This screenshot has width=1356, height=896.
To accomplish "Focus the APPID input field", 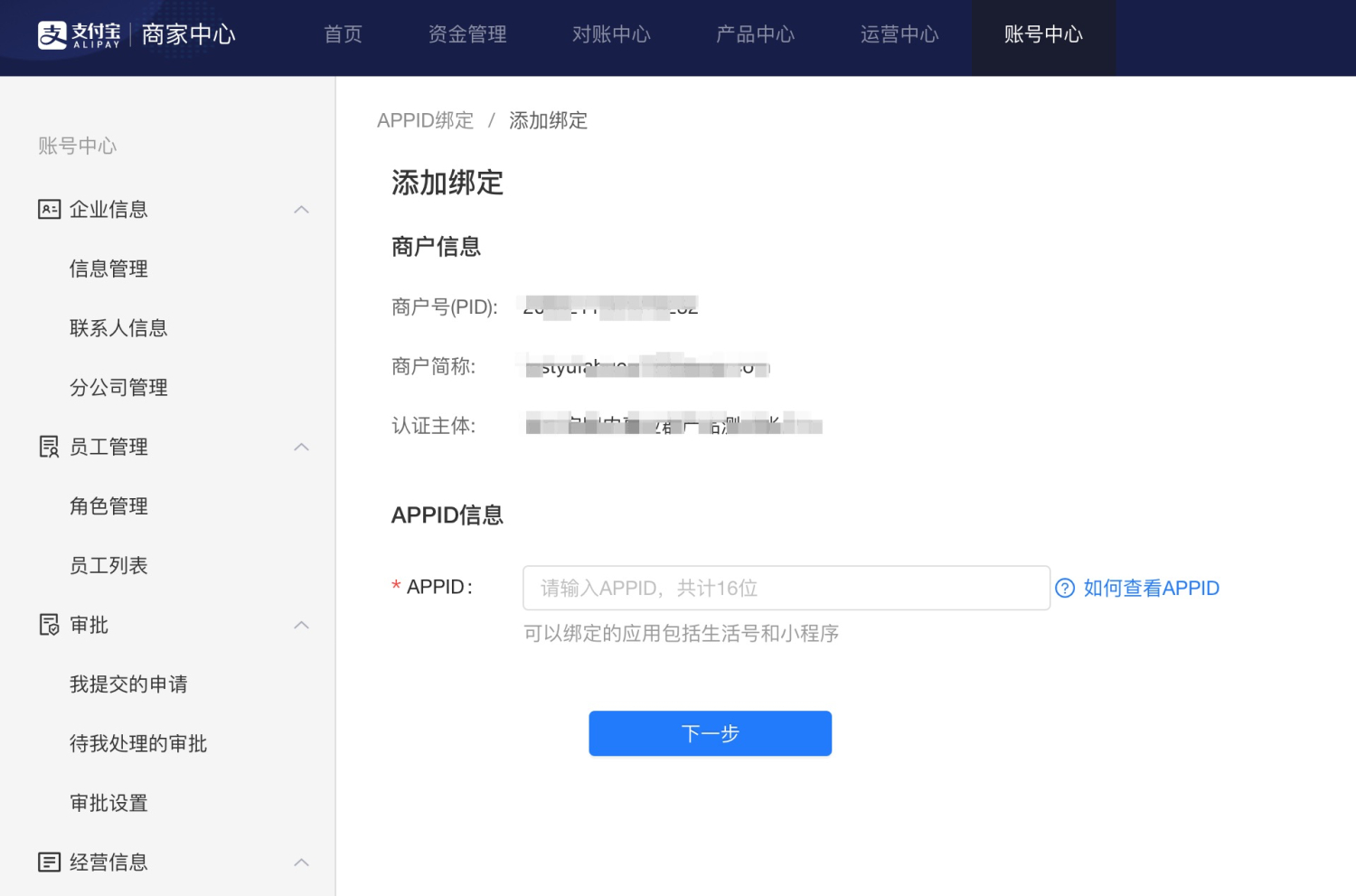I will pyautogui.click(x=786, y=589).
